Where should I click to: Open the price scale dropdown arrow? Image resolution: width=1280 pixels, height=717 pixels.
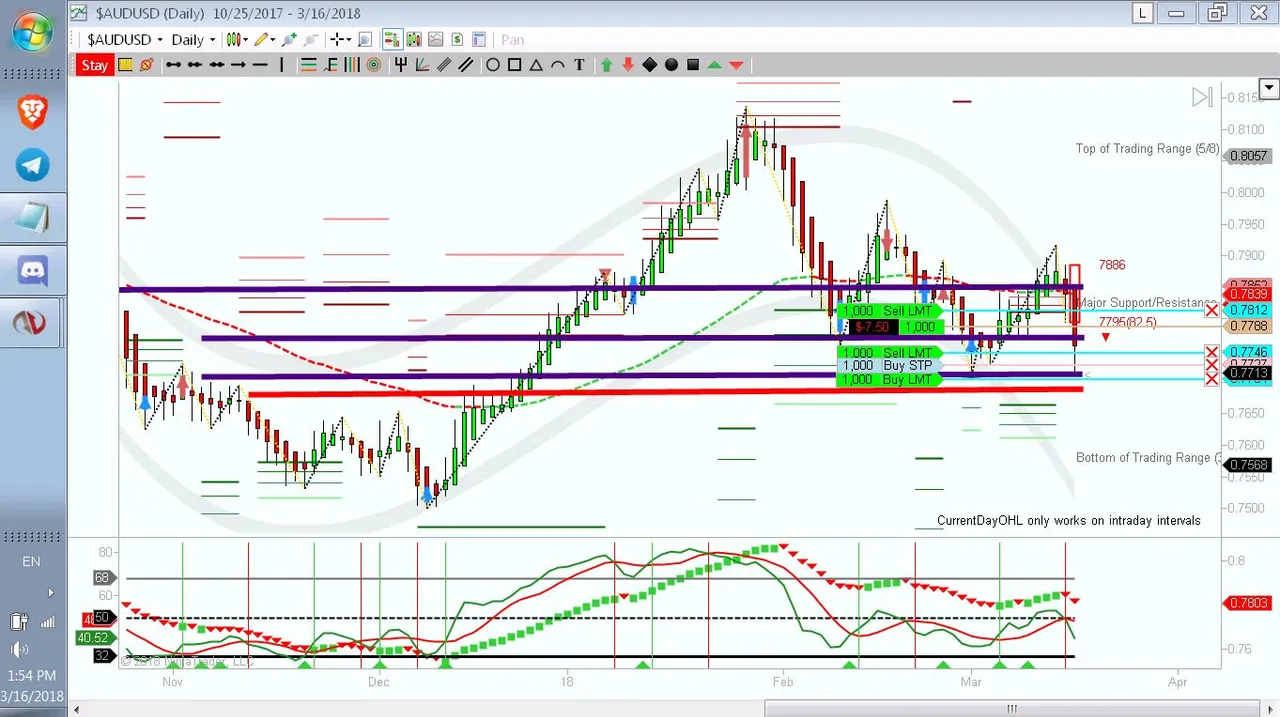[1270, 89]
